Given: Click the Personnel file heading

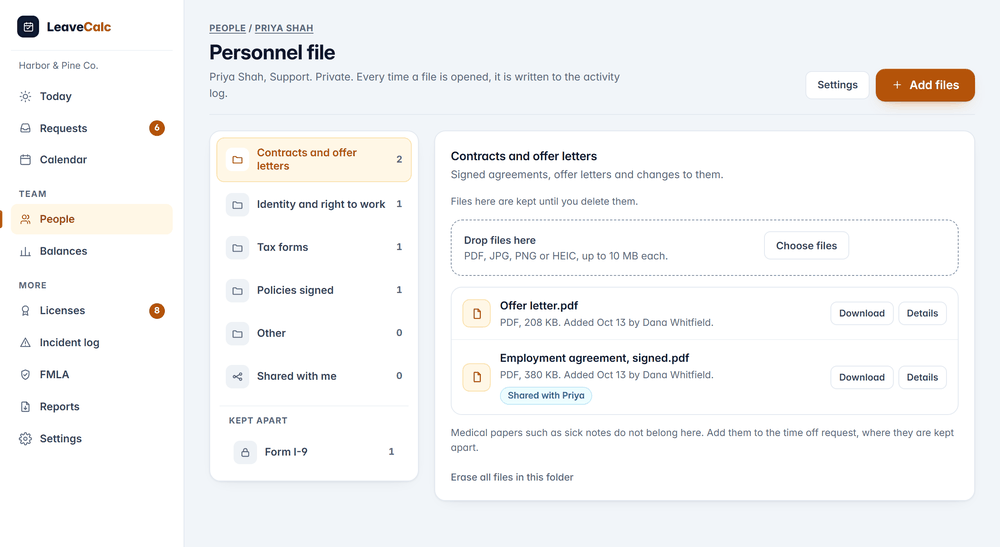Looking at the screenshot, I should tap(272, 52).
